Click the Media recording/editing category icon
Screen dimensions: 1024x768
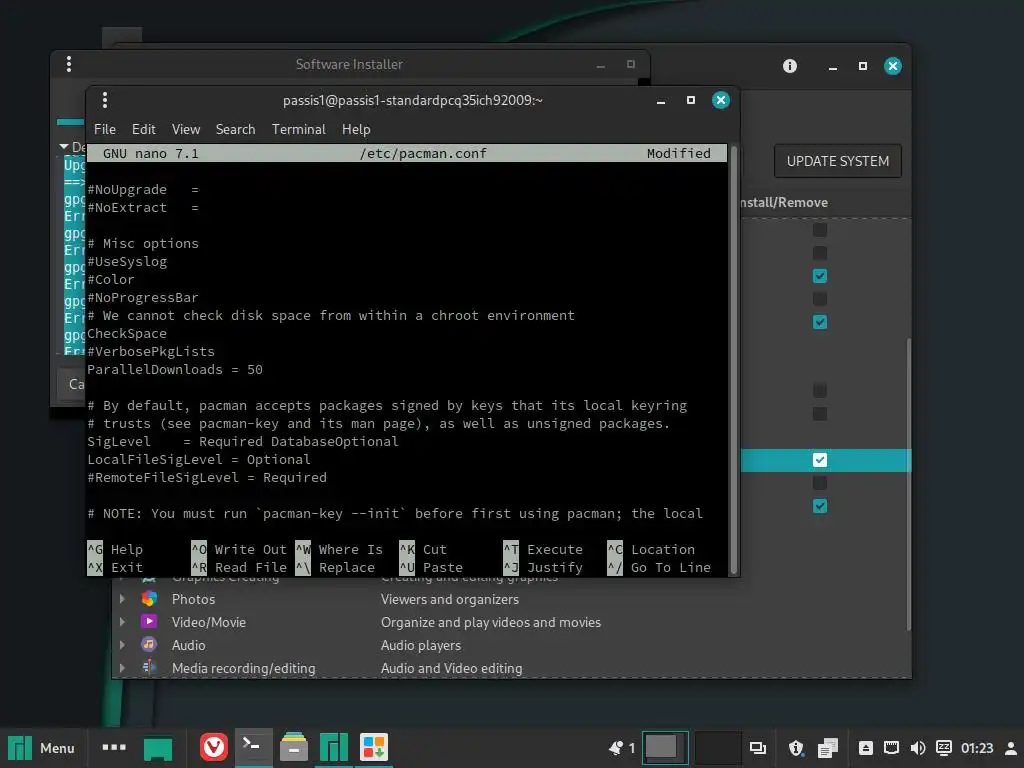(149, 667)
